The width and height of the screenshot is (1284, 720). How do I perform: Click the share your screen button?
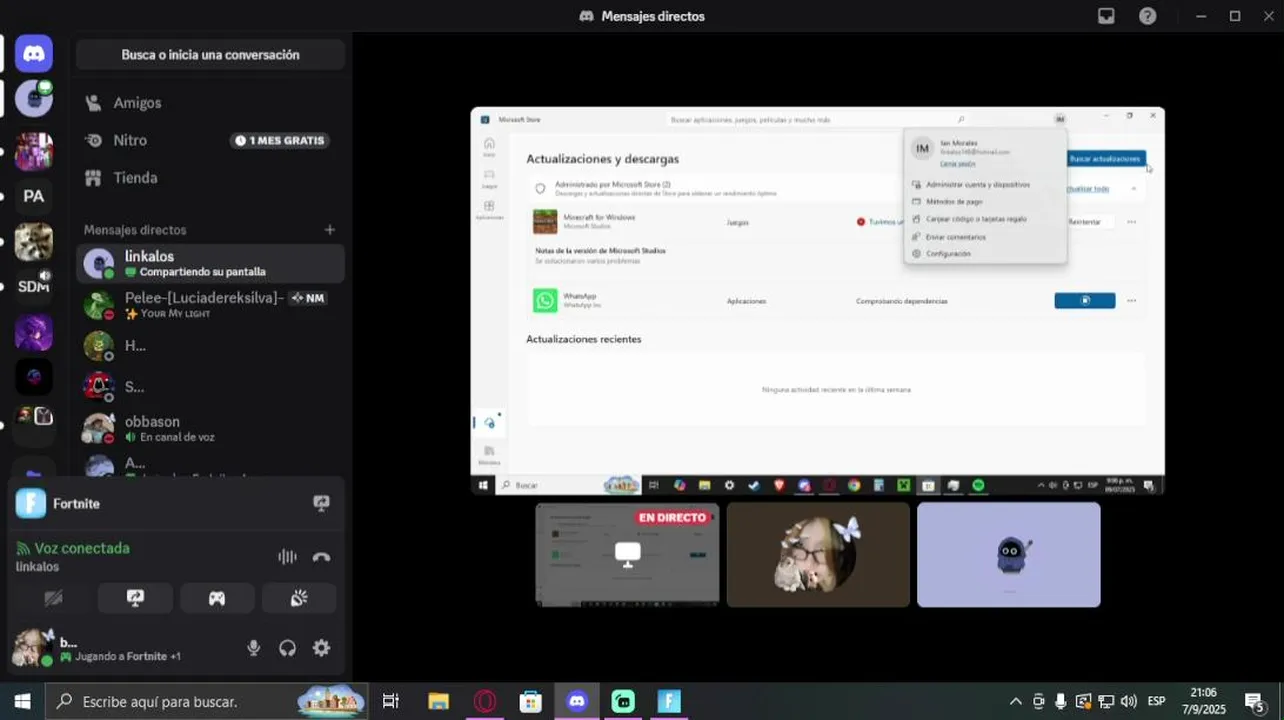click(x=135, y=598)
